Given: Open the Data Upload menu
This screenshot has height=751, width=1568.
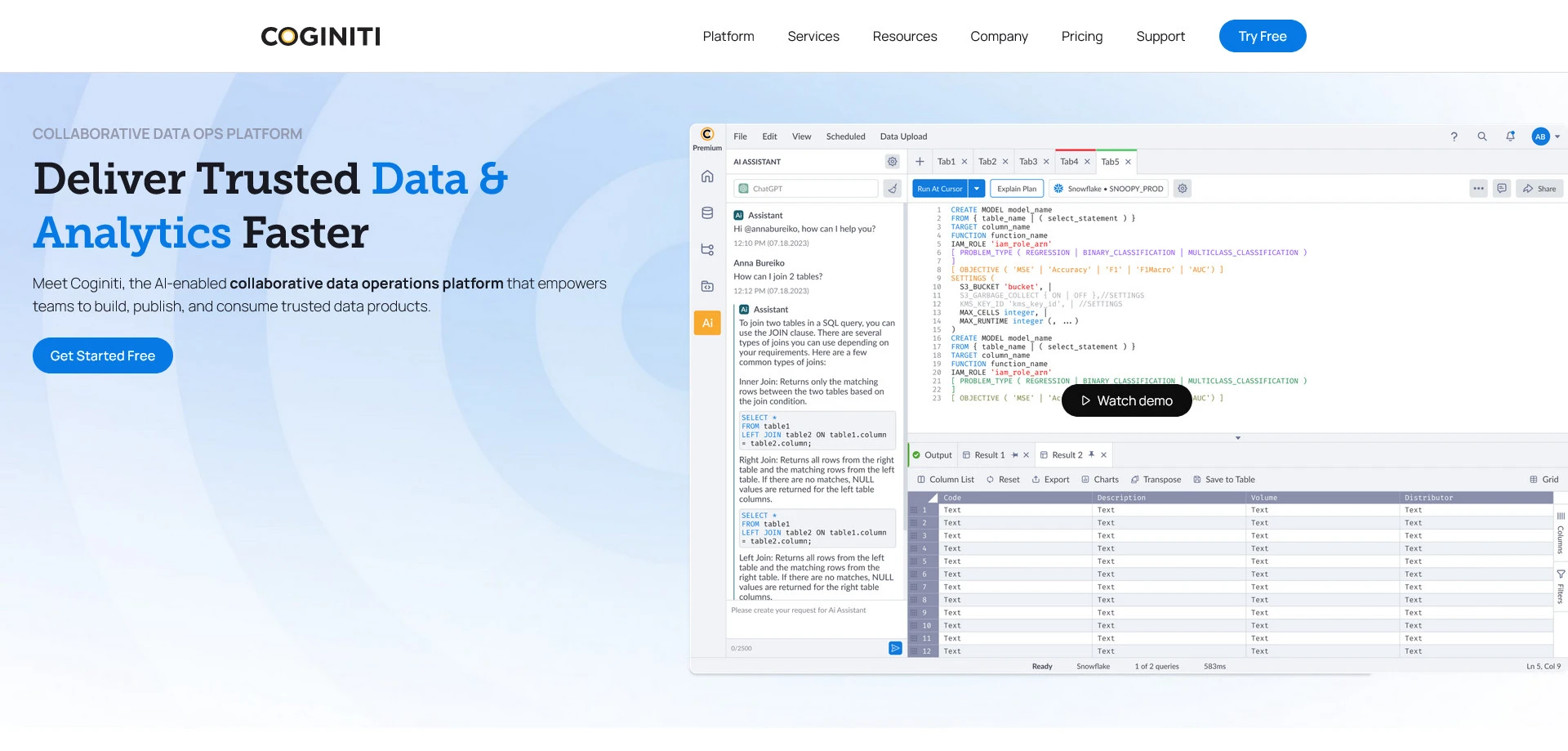Looking at the screenshot, I should click(x=903, y=136).
